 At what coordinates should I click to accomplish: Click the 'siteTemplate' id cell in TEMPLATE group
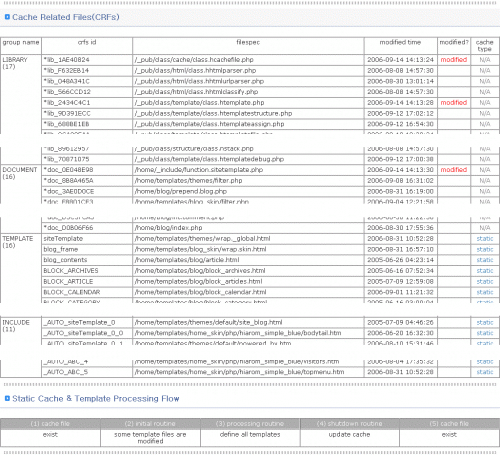click(x=87, y=239)
